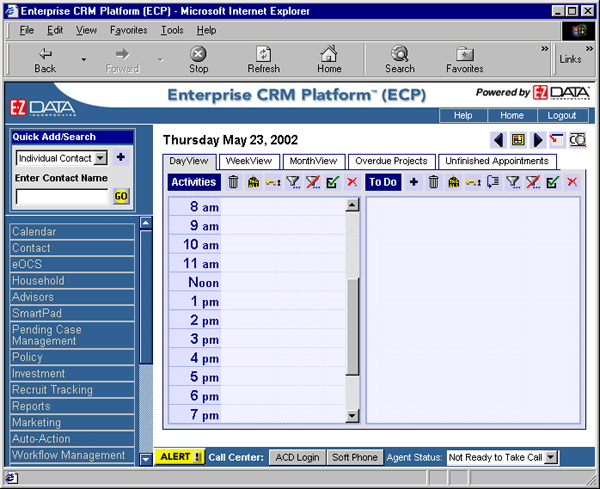Click ECP Home header button

tap(512, 115)
